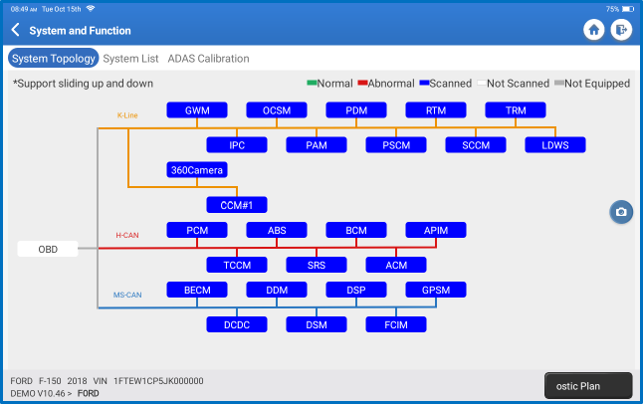
Task: Open the SRS module node
Action: pyautogui.click(x=317, y=265)
